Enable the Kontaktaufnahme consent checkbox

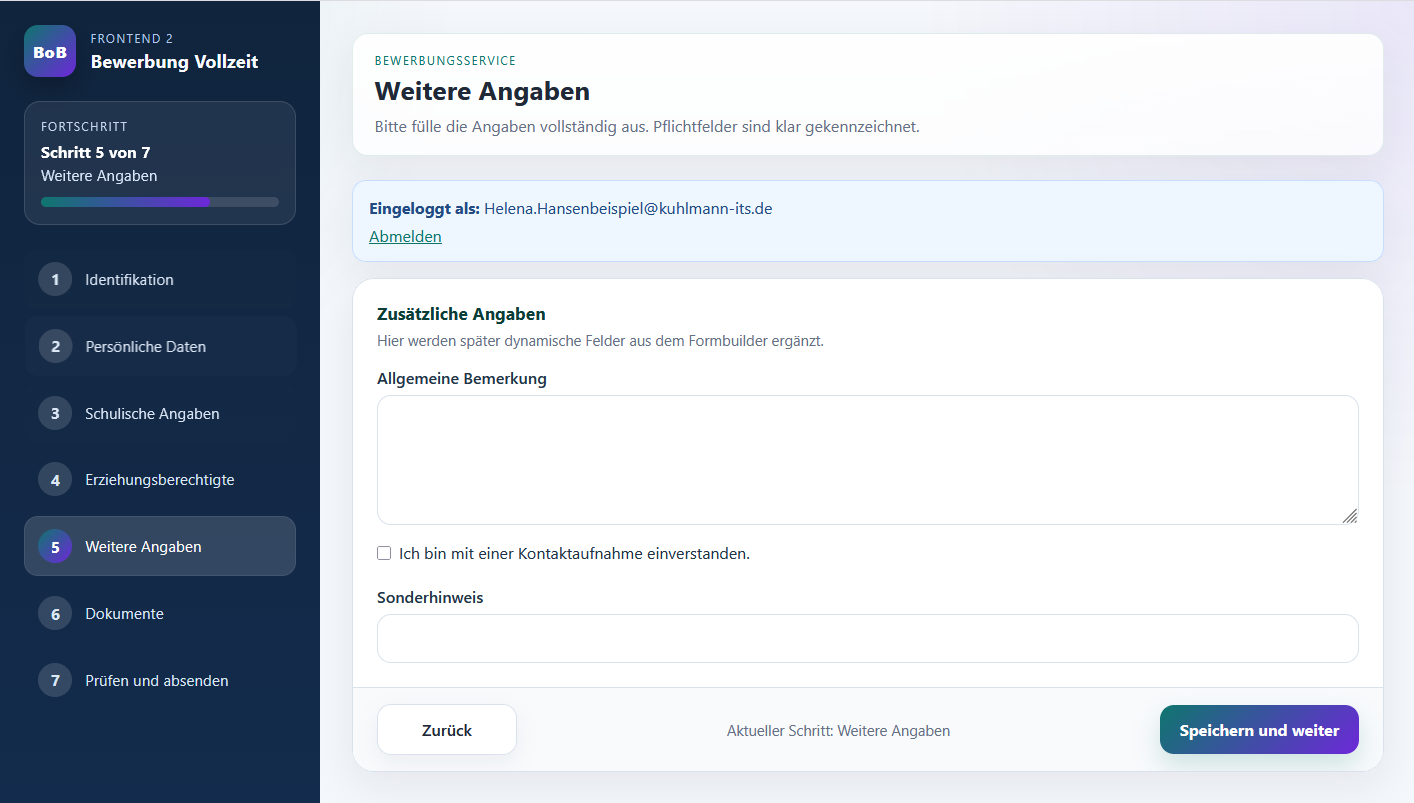tap(384, 554)
